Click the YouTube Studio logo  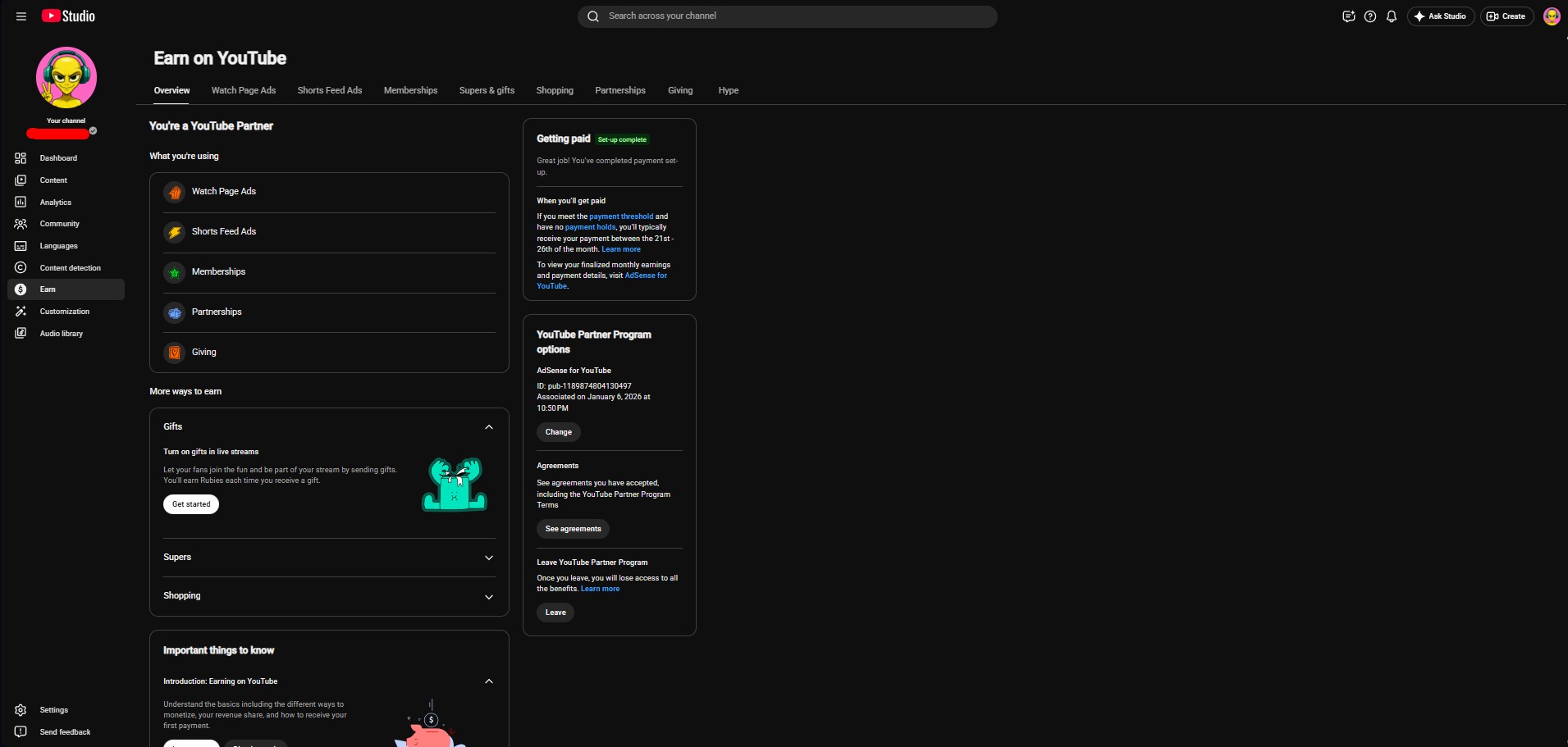click(x=68, y=16)
